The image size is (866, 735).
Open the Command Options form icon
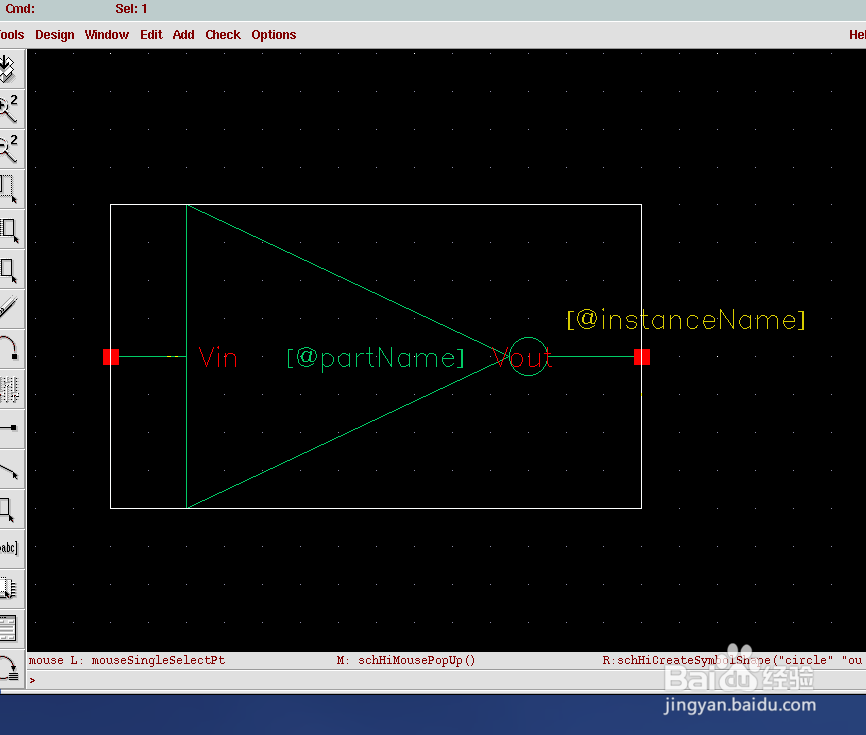(x=10, y=628)
